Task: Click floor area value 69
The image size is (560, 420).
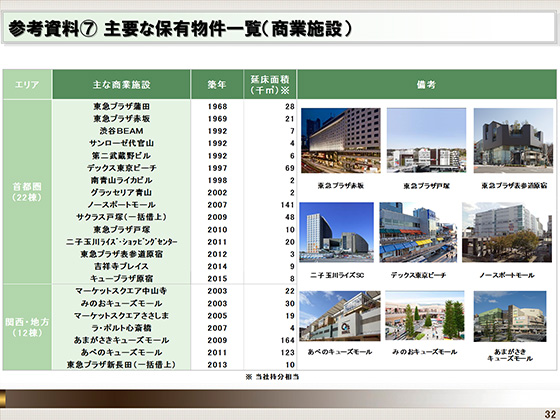Action: (290, 168)
